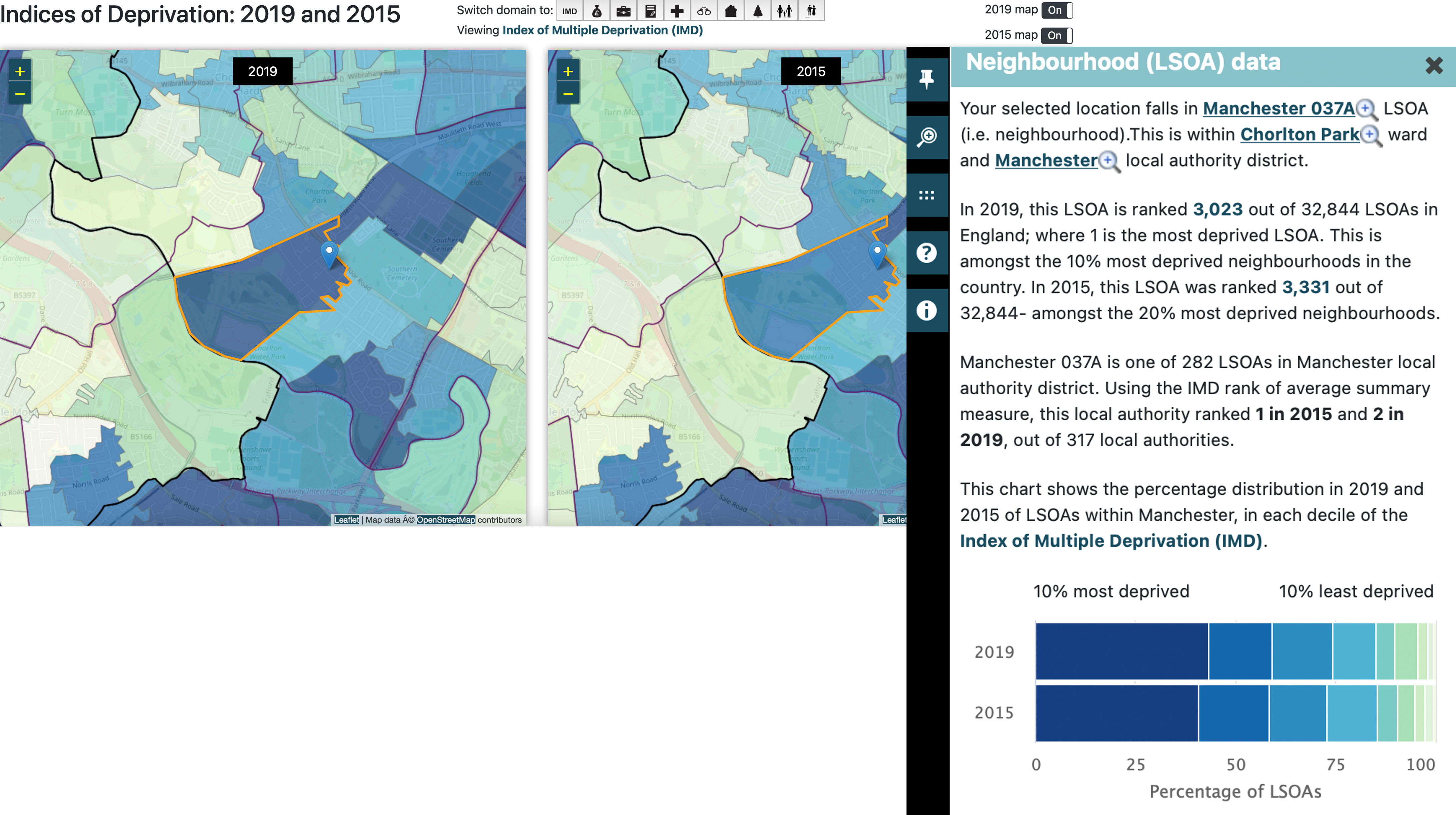1456x815 pixels.
Task: Open the Chorlton Park ward link
Action: point(1300,134)
